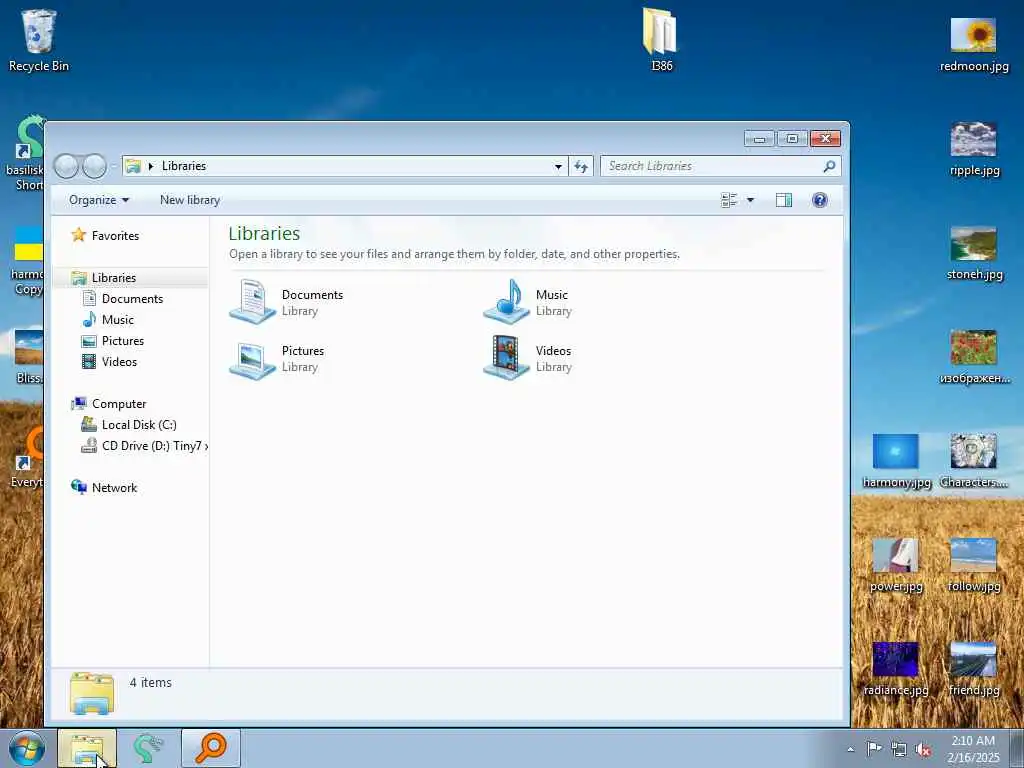Open the Documents library in main pane
The width and height of the screenshot is (1024, 768).
[x=287, y=302]
